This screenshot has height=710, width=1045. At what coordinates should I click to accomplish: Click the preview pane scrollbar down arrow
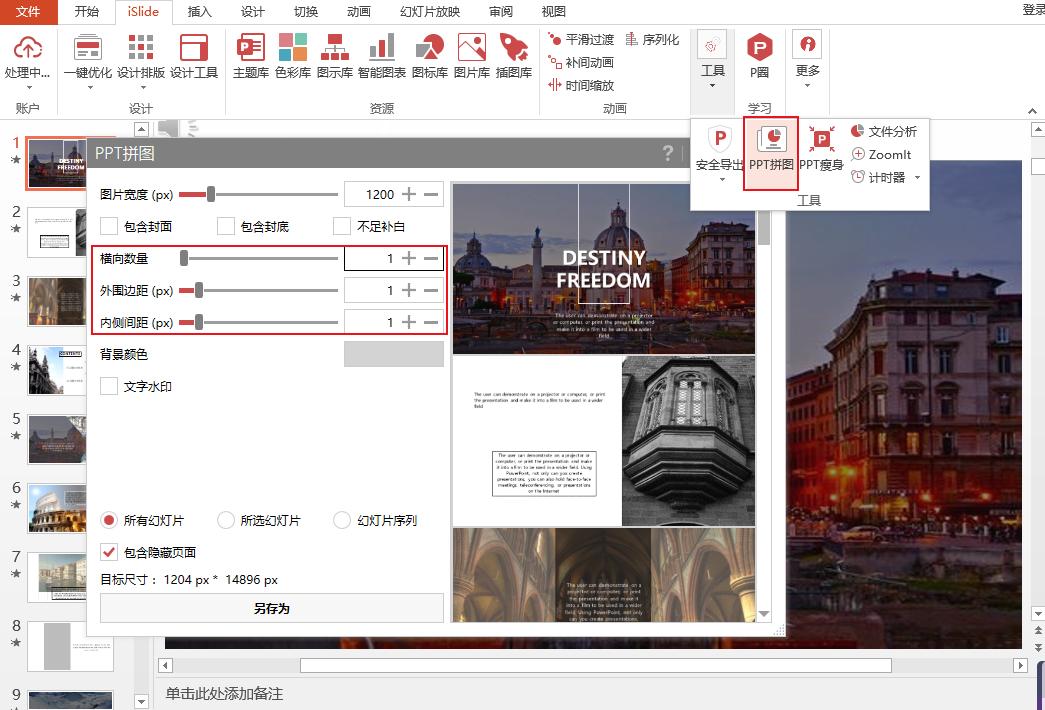[764, 614]
